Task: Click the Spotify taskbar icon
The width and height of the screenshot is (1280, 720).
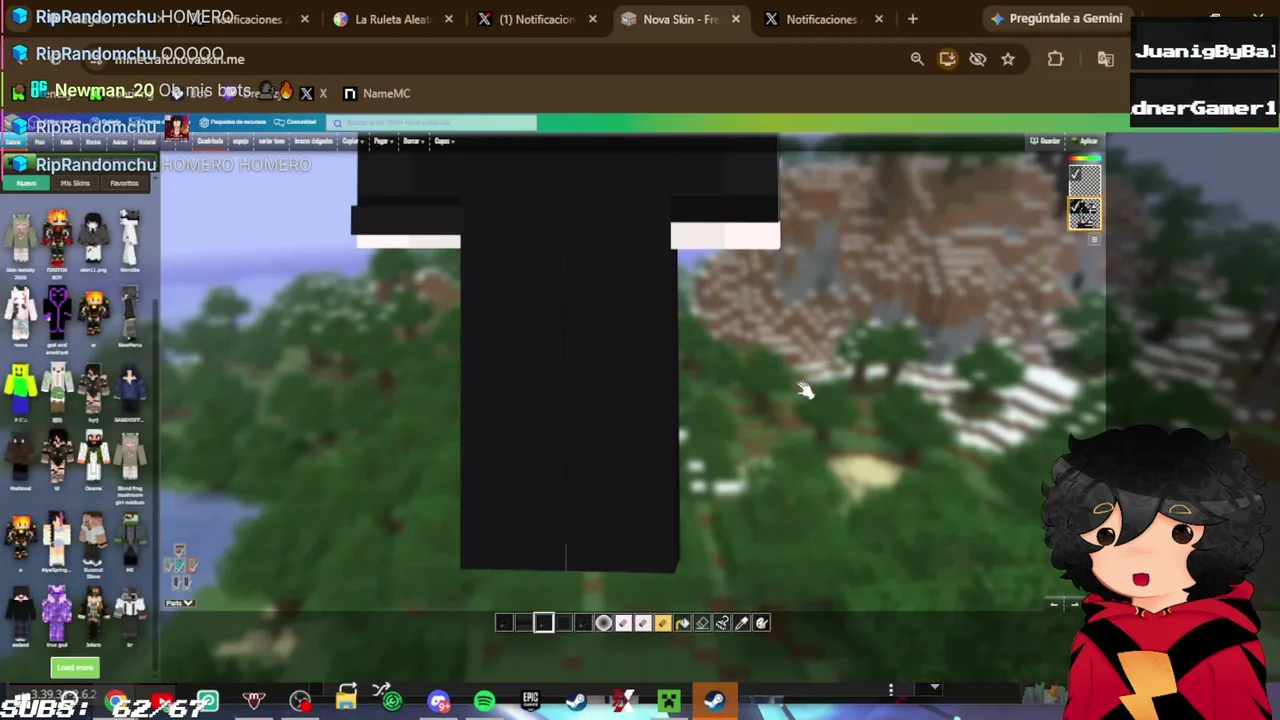Action: 484,701
